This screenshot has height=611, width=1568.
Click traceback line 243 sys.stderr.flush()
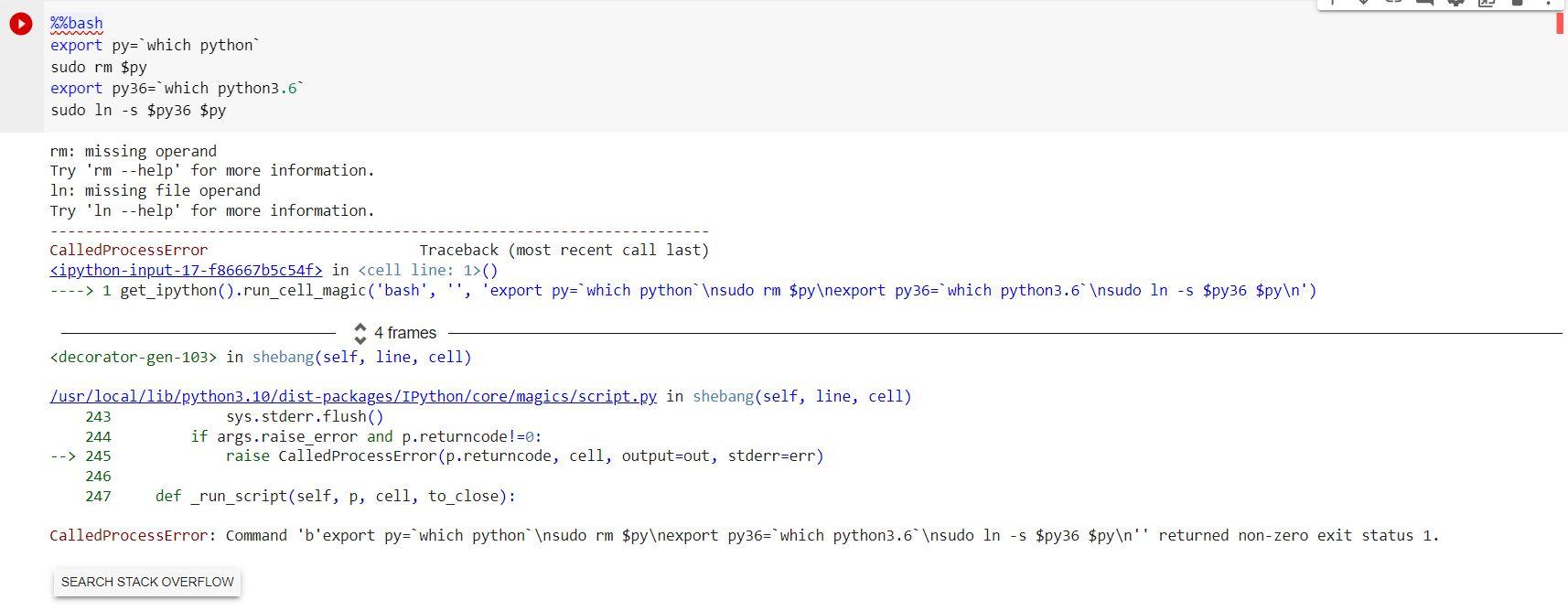235,416
